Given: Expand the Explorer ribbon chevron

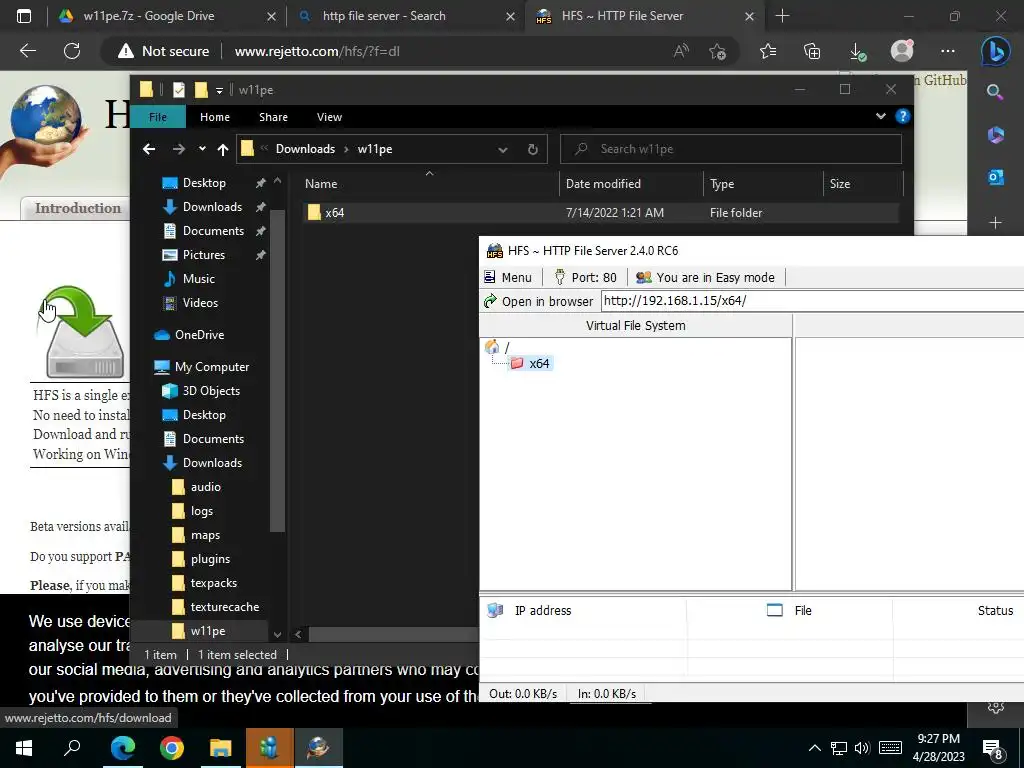Looking at the screenshot, I should pos(880,116).
